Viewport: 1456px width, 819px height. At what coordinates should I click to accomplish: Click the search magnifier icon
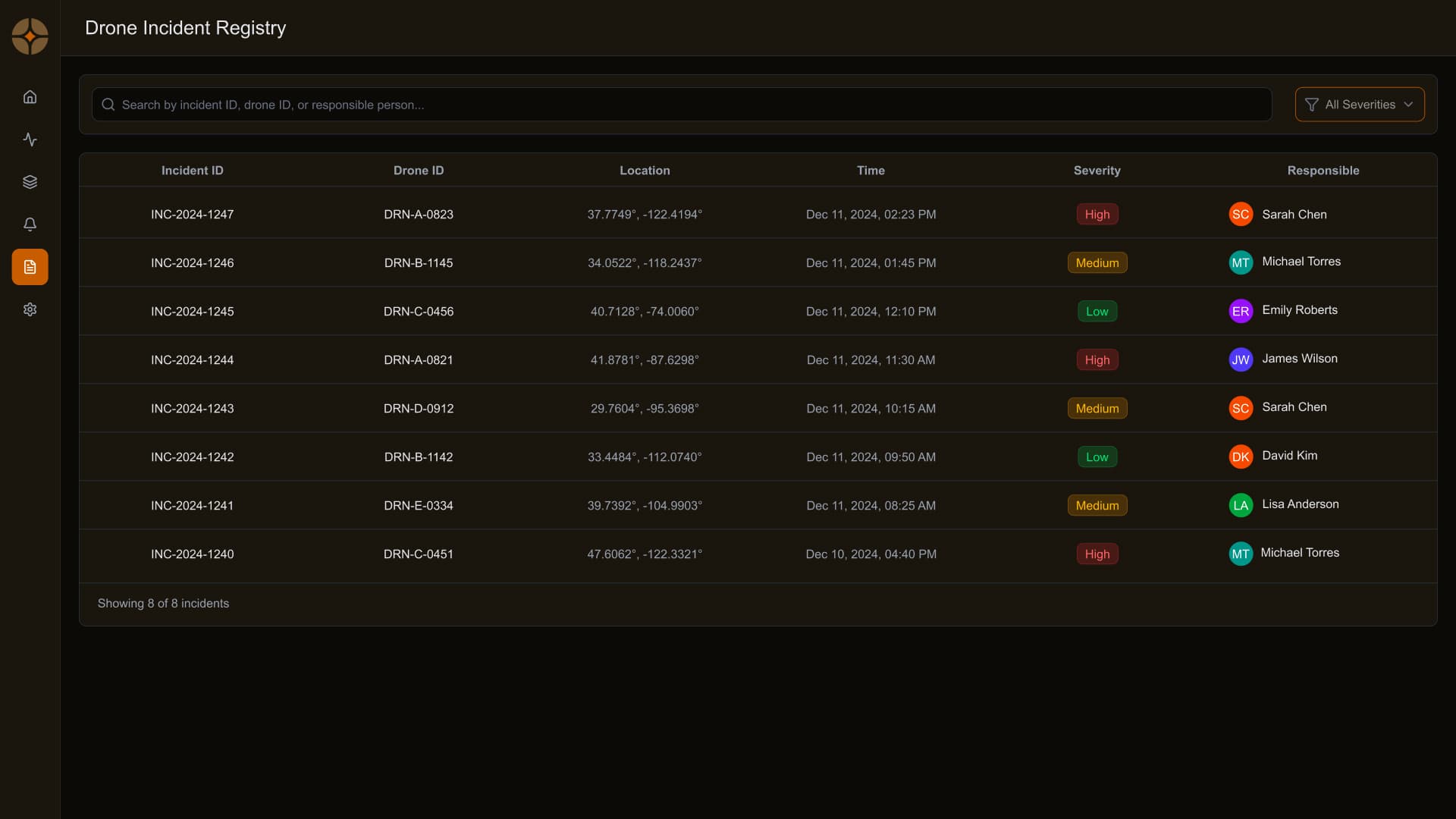108,105
